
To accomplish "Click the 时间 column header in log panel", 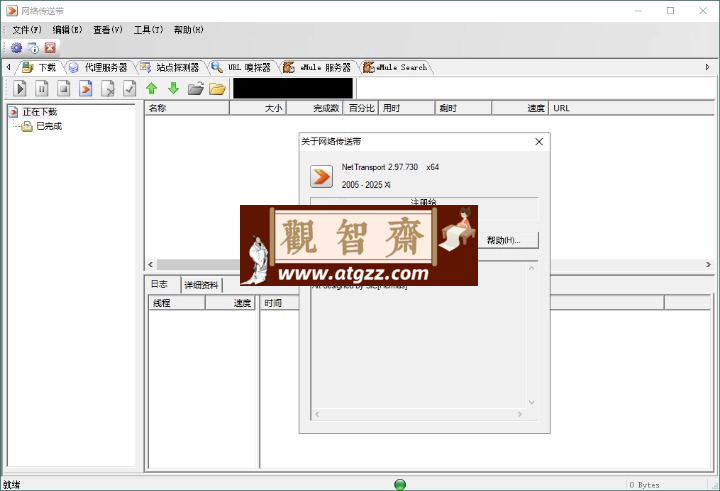I will coord(279,303).
